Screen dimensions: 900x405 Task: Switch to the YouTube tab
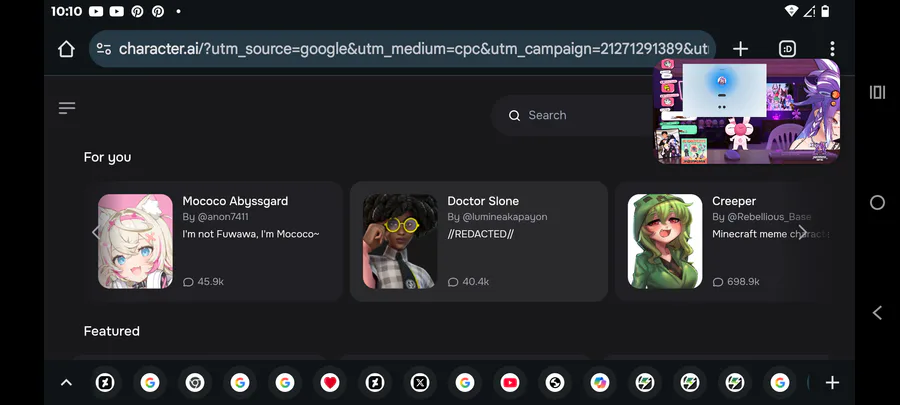coord(510,383)
